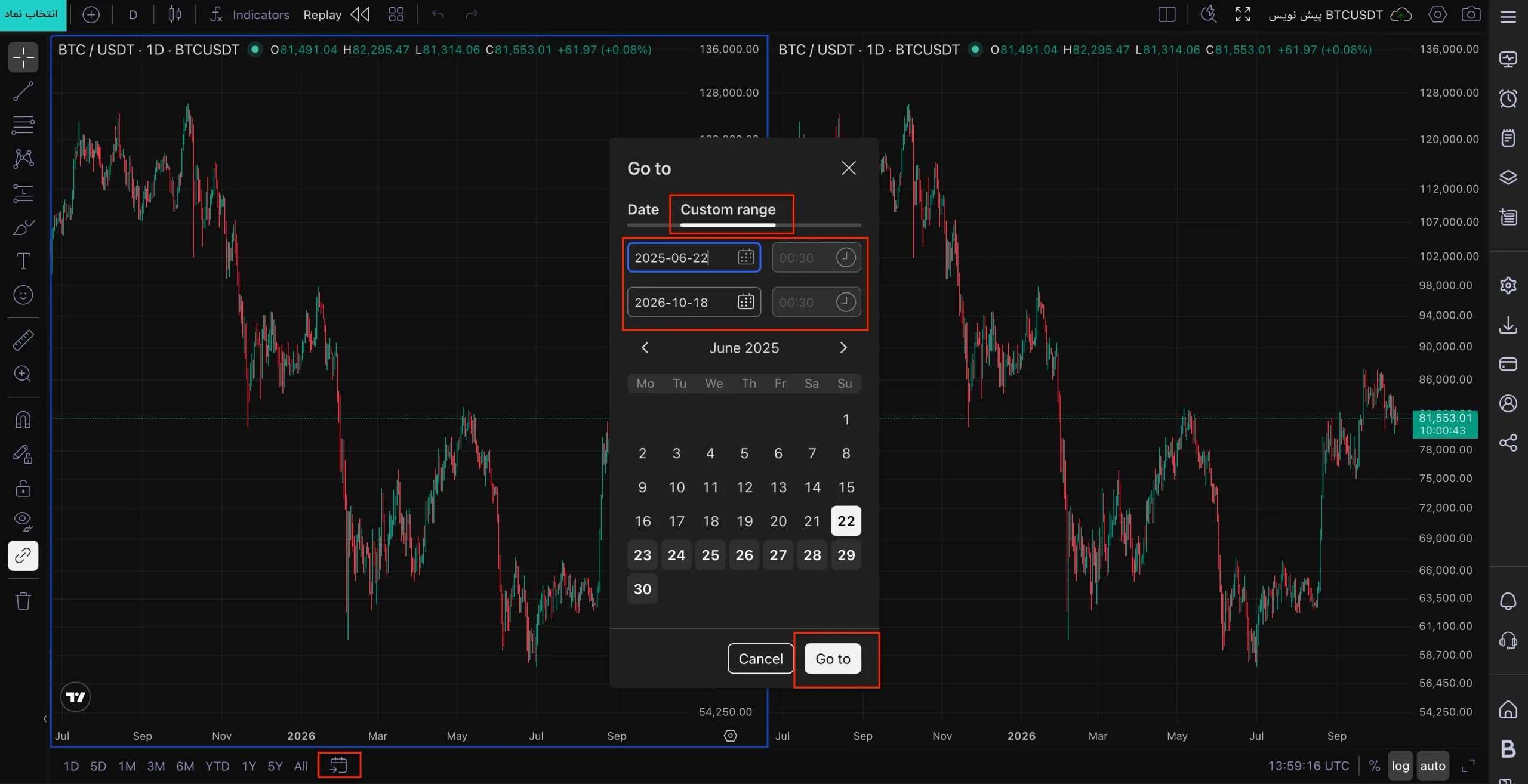Go to next month in calendar
The height and width of the screenshot is (784, 1528).
843,348
